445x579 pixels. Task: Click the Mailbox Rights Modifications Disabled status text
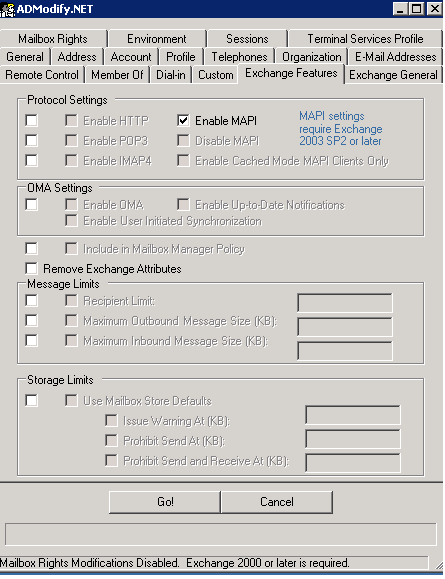tap(175, 563)
